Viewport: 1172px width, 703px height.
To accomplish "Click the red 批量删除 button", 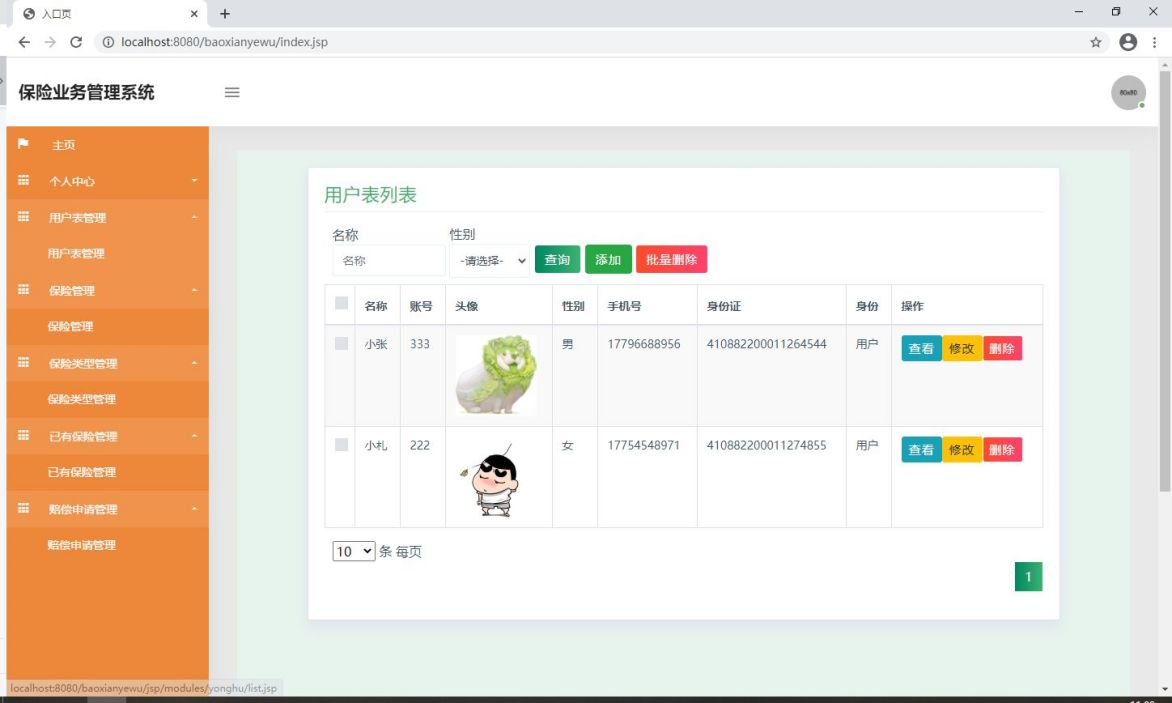I will (x=671, y=259).
